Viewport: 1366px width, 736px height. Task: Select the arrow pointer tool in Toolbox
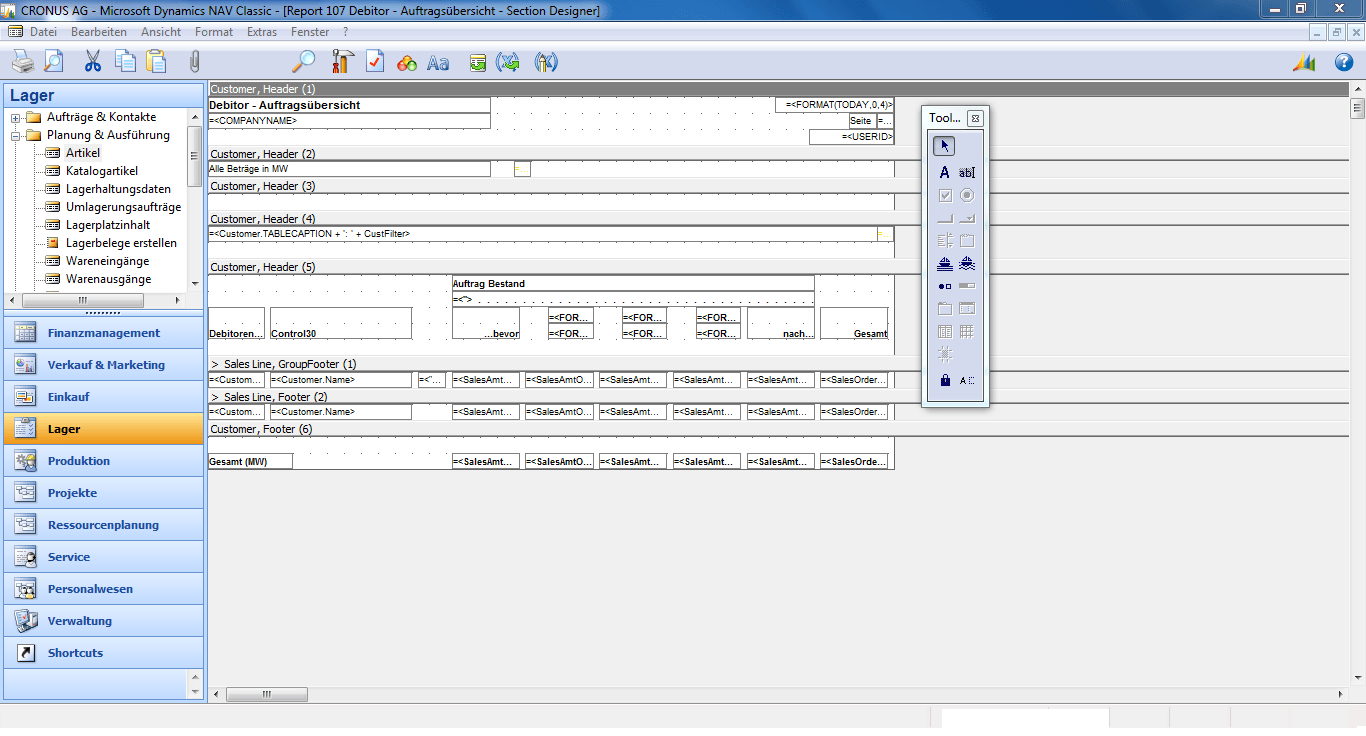tap(944, 146)
